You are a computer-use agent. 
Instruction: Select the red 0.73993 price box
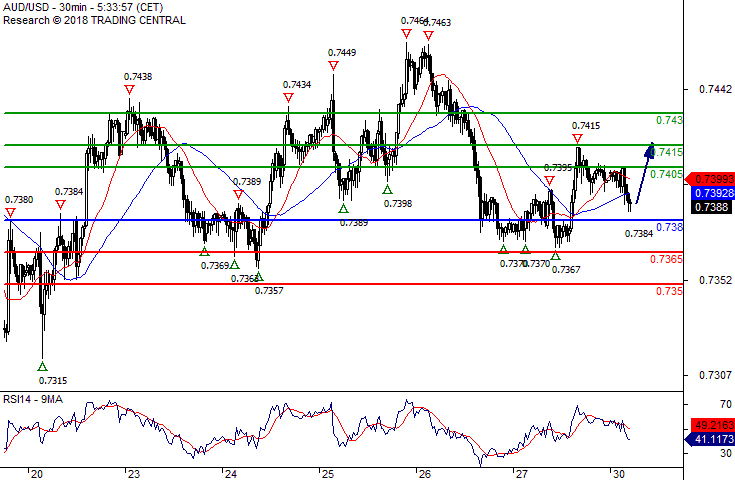pos(716,178)
